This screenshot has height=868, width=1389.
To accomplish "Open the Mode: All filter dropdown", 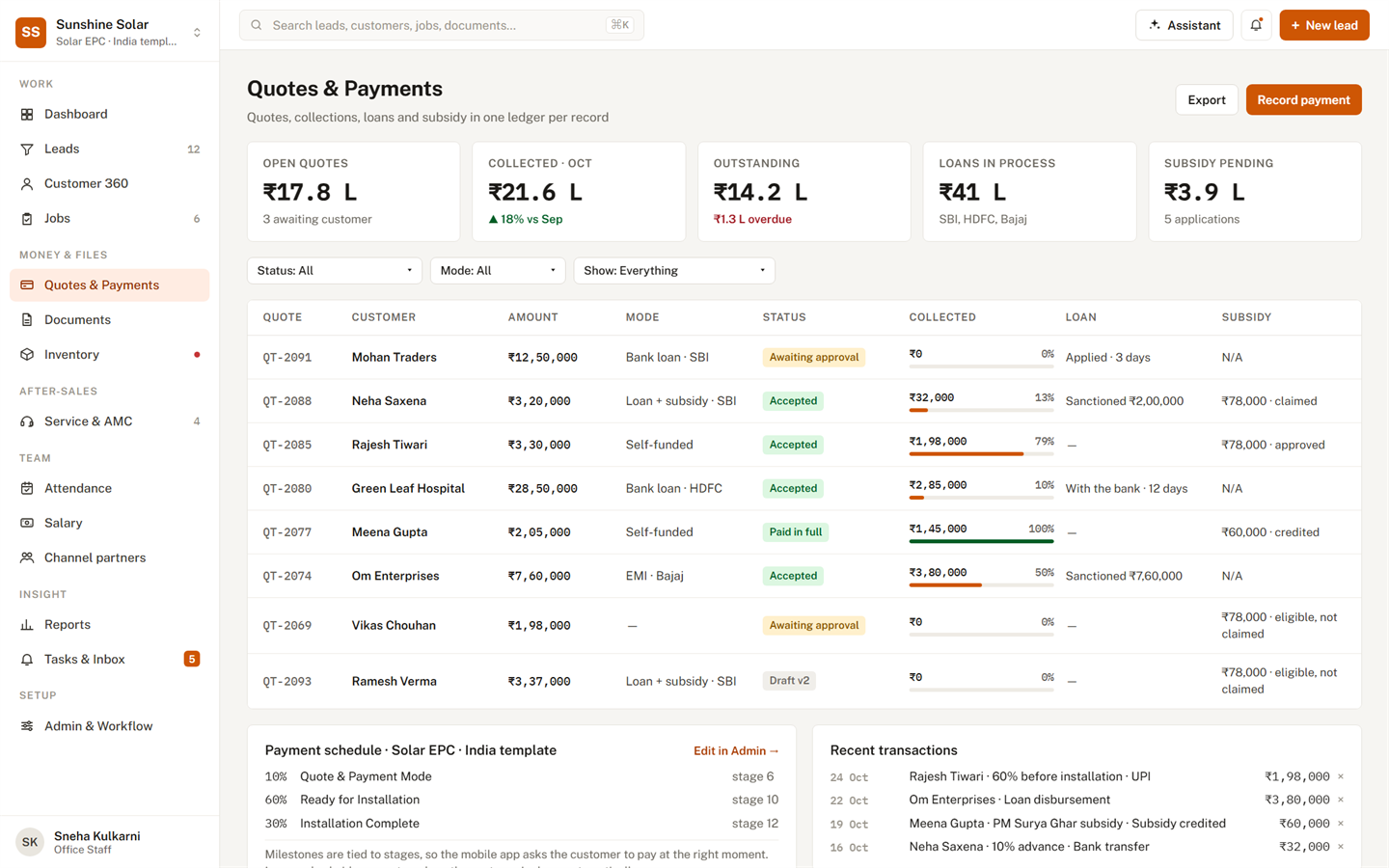I will click(498, 271).
